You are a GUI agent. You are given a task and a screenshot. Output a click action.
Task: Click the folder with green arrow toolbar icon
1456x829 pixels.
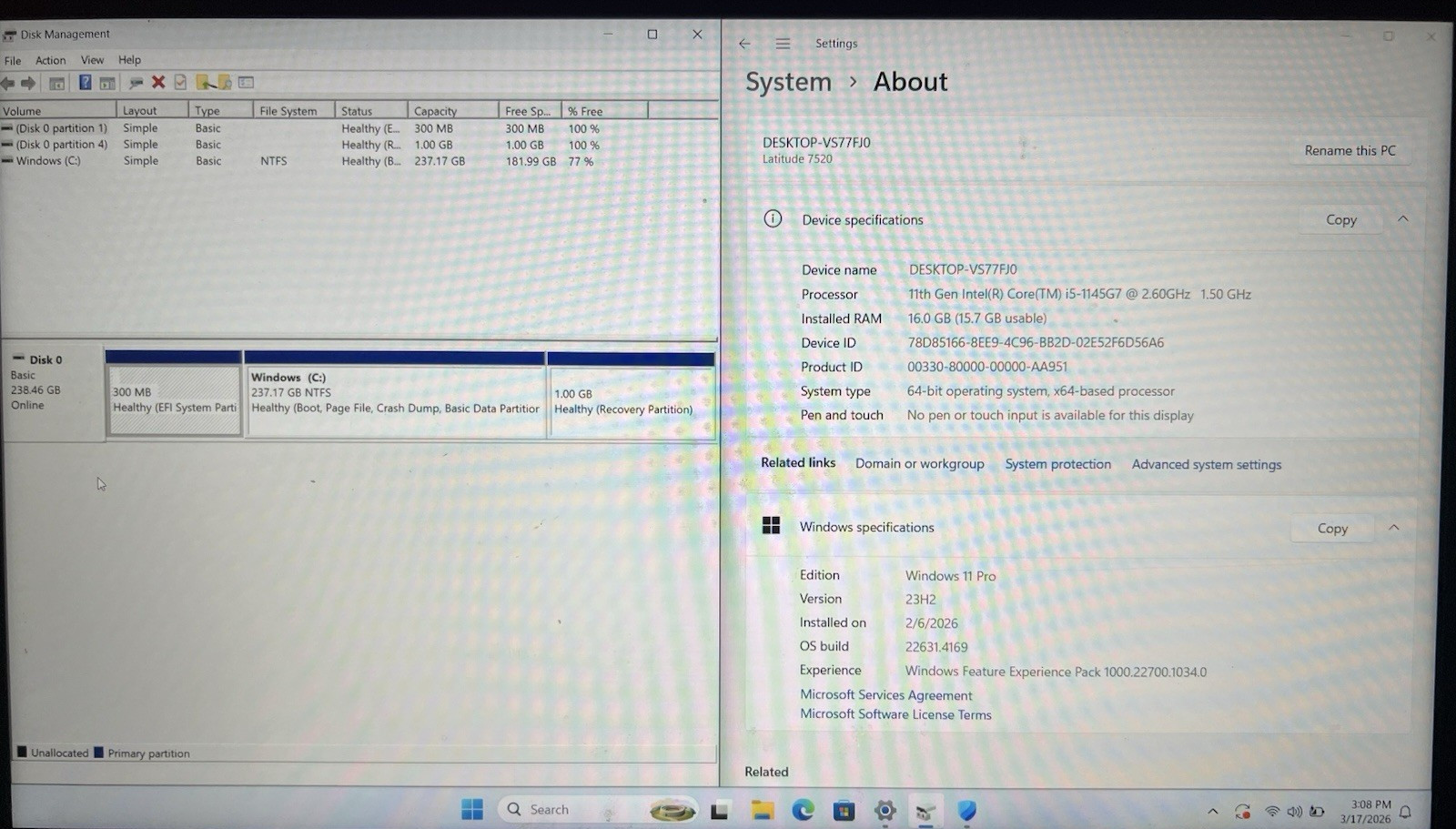205,82
